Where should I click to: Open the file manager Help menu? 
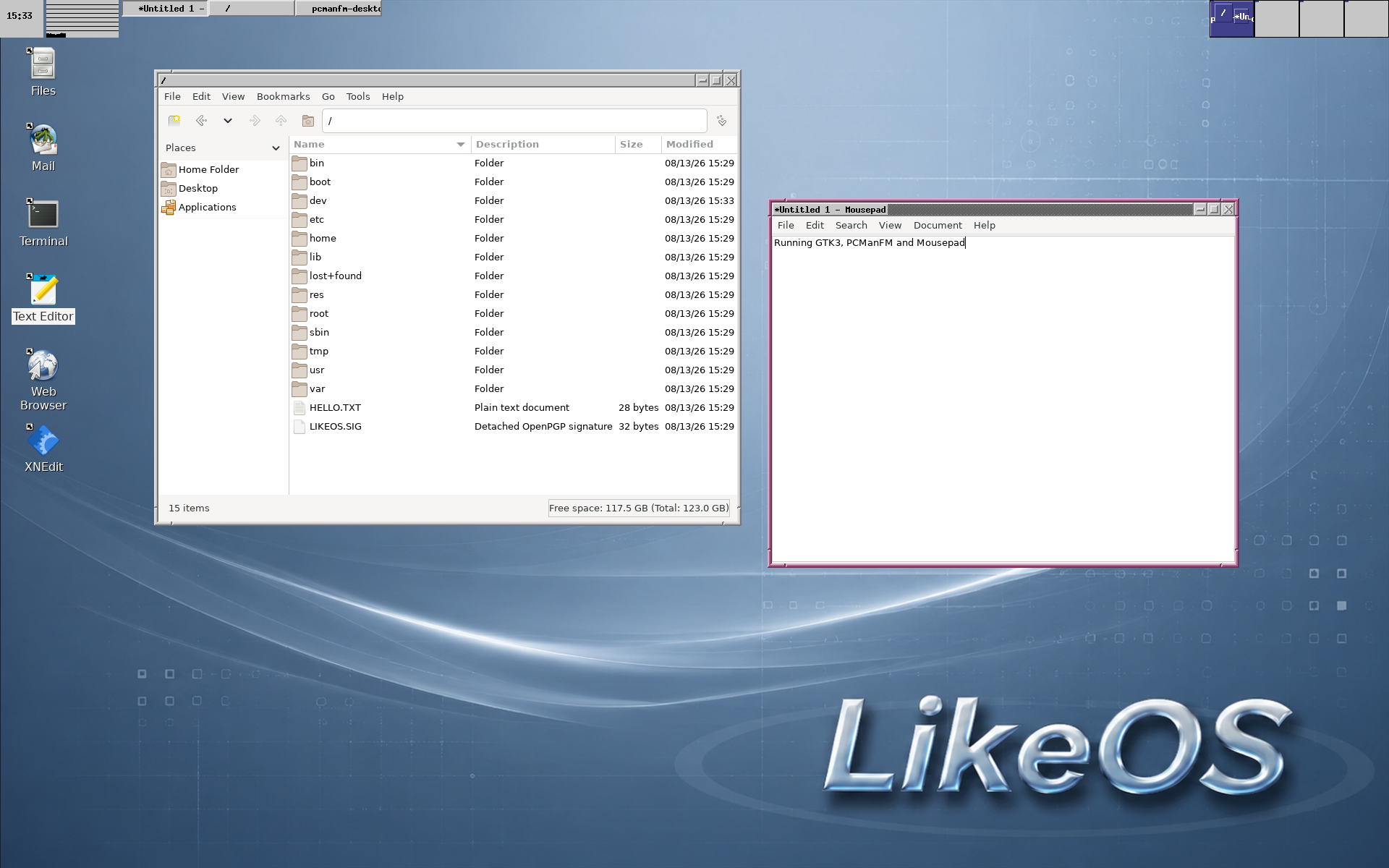tap(392, 96)
